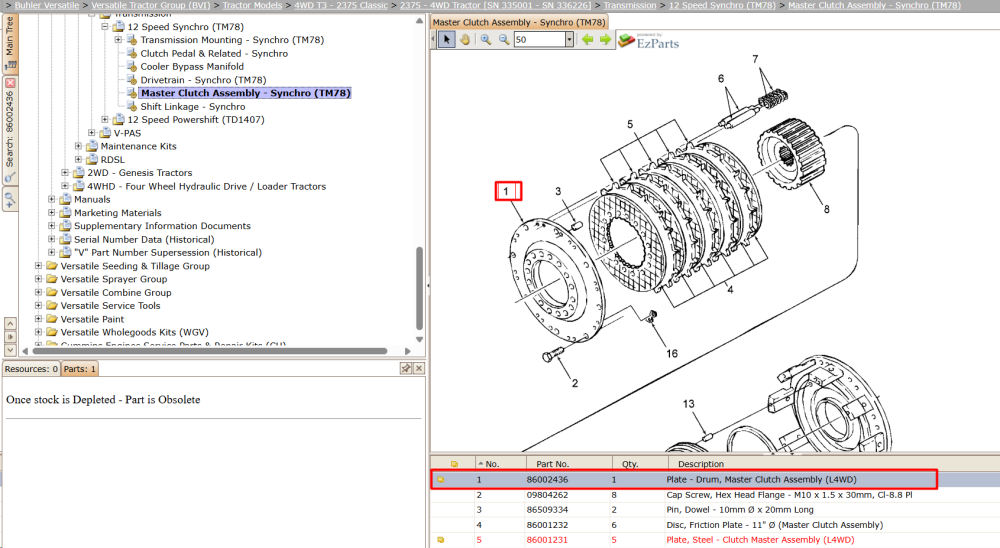Select Master Clutch Assembly - Synchro (TM78) document tab

(519, 22)
